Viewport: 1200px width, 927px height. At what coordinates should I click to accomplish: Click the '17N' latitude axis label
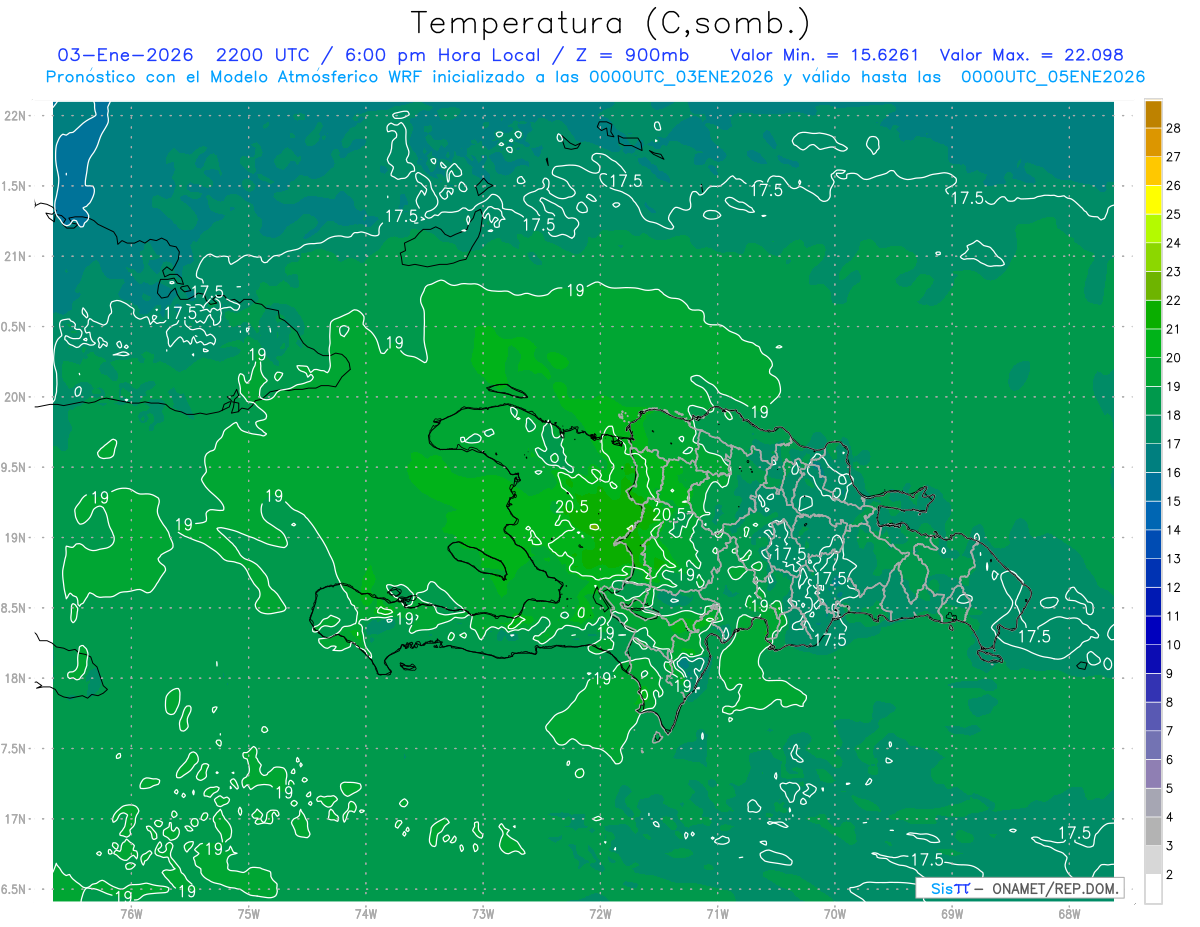(x=16, y=820)
